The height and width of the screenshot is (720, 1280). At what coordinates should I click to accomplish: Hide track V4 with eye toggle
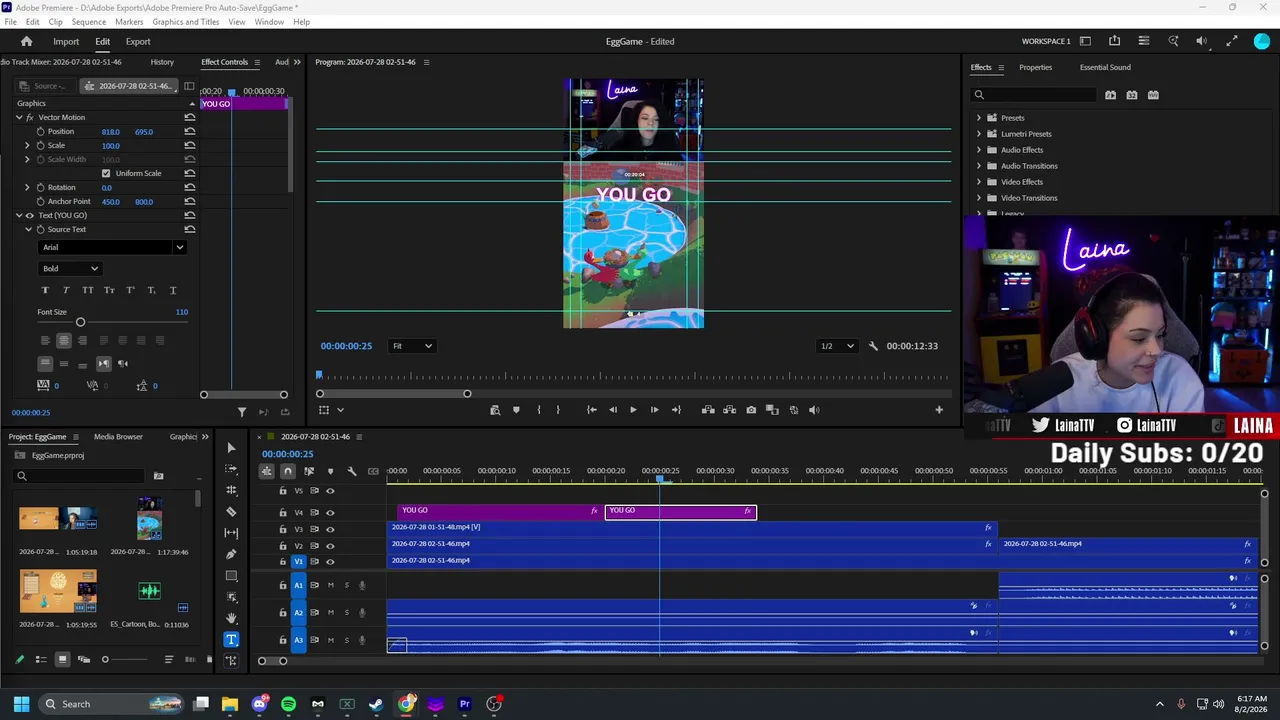(x=330, y=512)
